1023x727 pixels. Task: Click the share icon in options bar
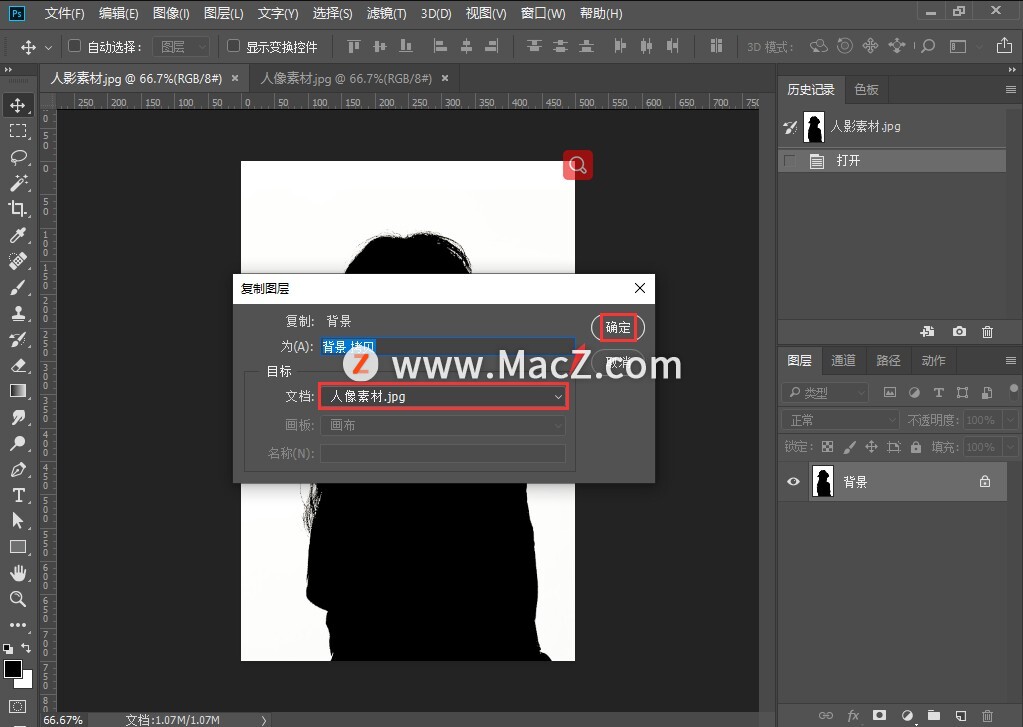click(x=1004, y=46)
